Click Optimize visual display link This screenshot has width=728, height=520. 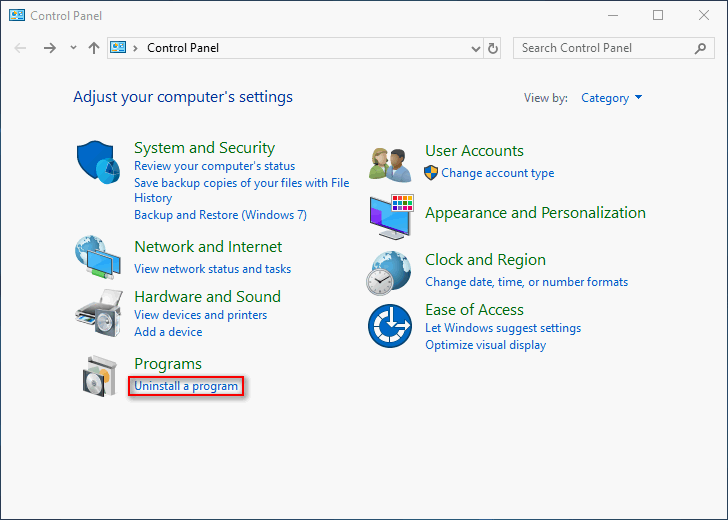click(x=486, y=345)
